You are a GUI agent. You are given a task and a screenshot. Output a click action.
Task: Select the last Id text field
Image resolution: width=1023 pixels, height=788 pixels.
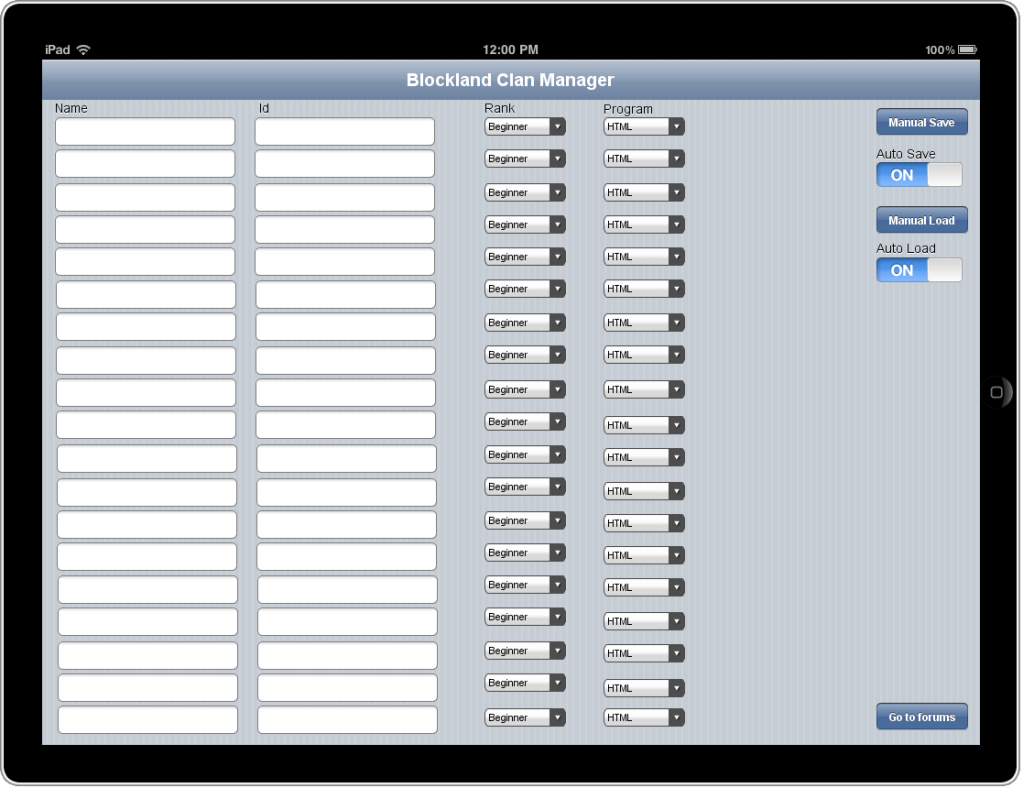point(347,720)
